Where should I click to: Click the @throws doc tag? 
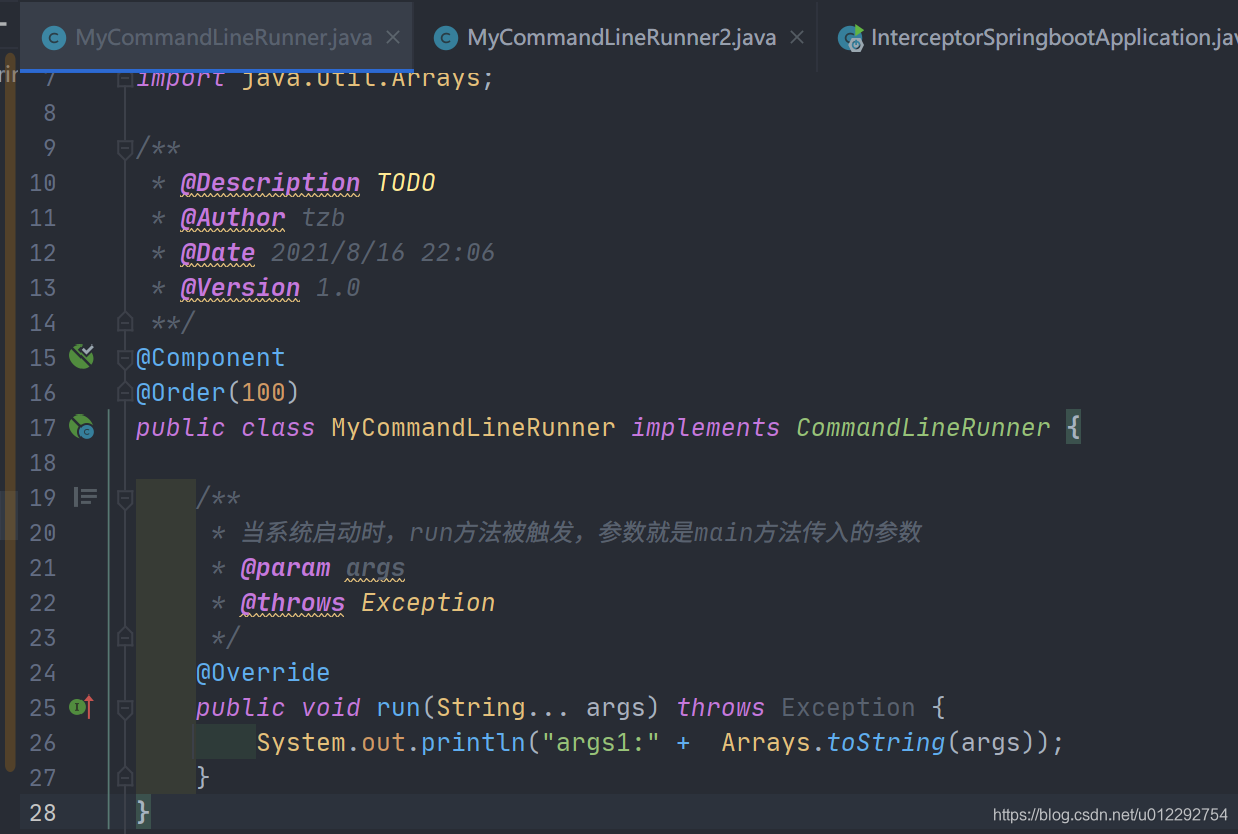tap(293, 603)
